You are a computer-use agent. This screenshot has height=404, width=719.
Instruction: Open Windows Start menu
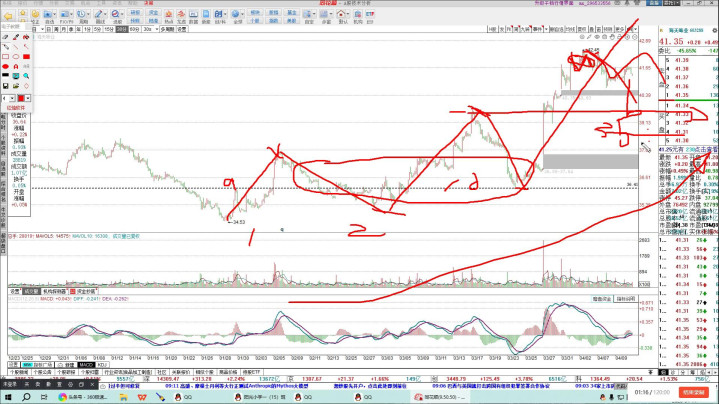(8, 397)
